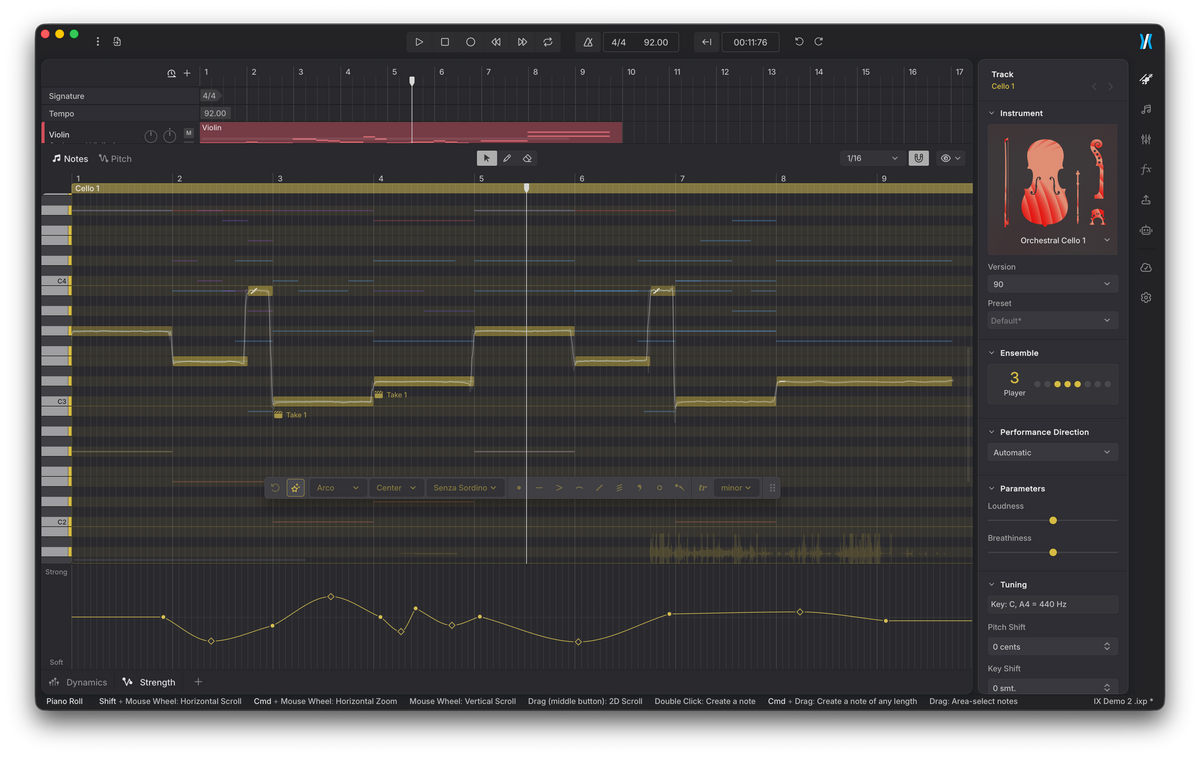Open the mixer faders sidebar panel

coord(1146,139)
